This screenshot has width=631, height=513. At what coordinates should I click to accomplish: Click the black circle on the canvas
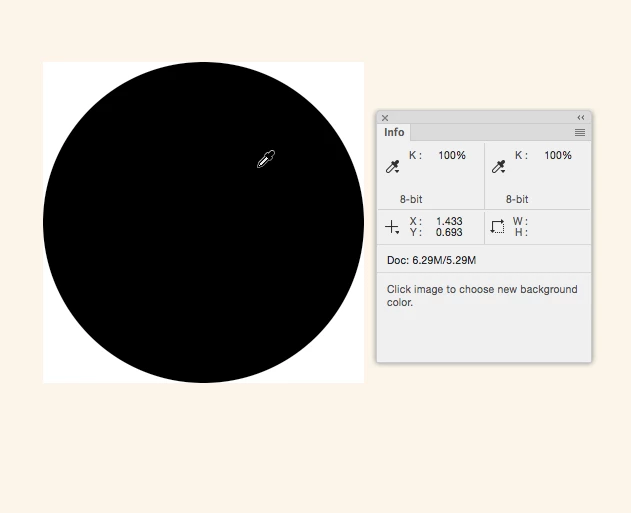coord(203,222)
